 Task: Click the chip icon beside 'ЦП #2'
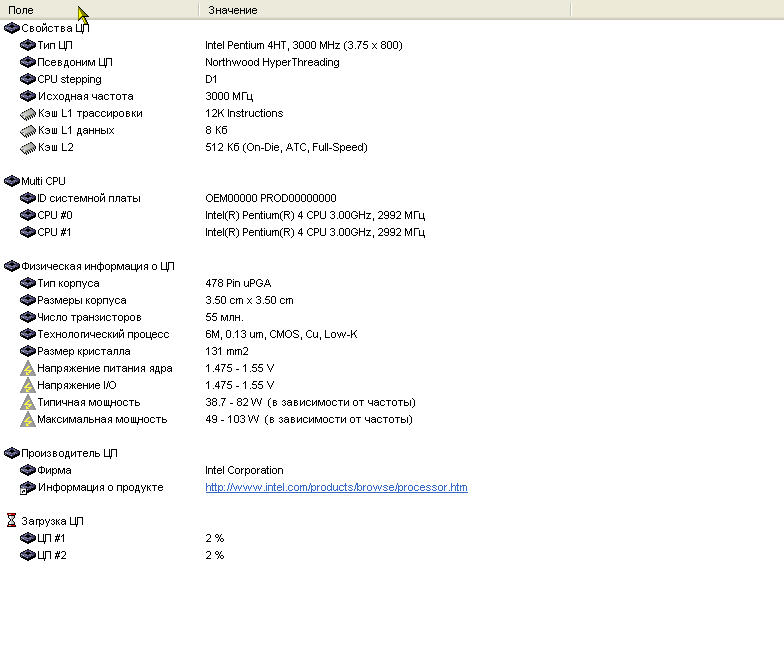coord(28,555)
